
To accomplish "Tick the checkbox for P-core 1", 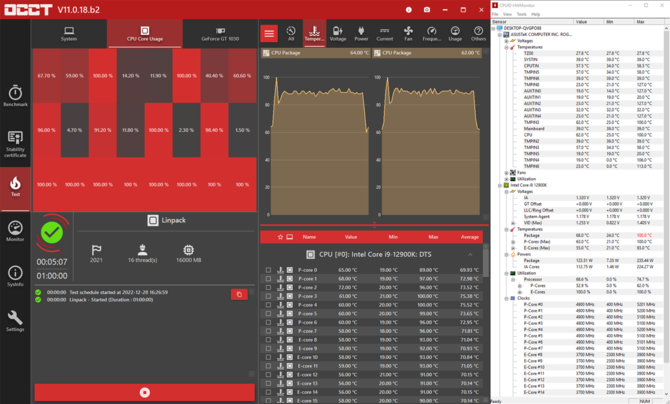I will 268,279.
